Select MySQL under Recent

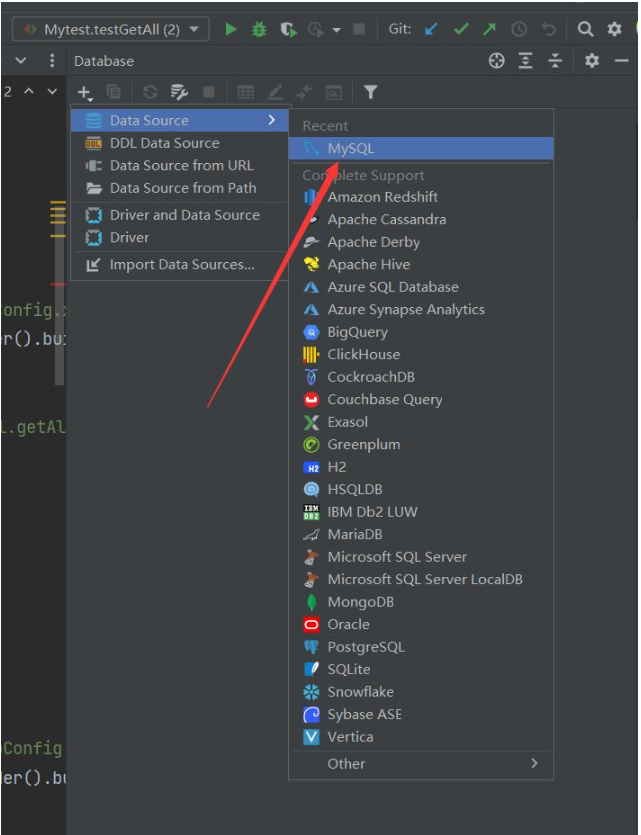421,148
